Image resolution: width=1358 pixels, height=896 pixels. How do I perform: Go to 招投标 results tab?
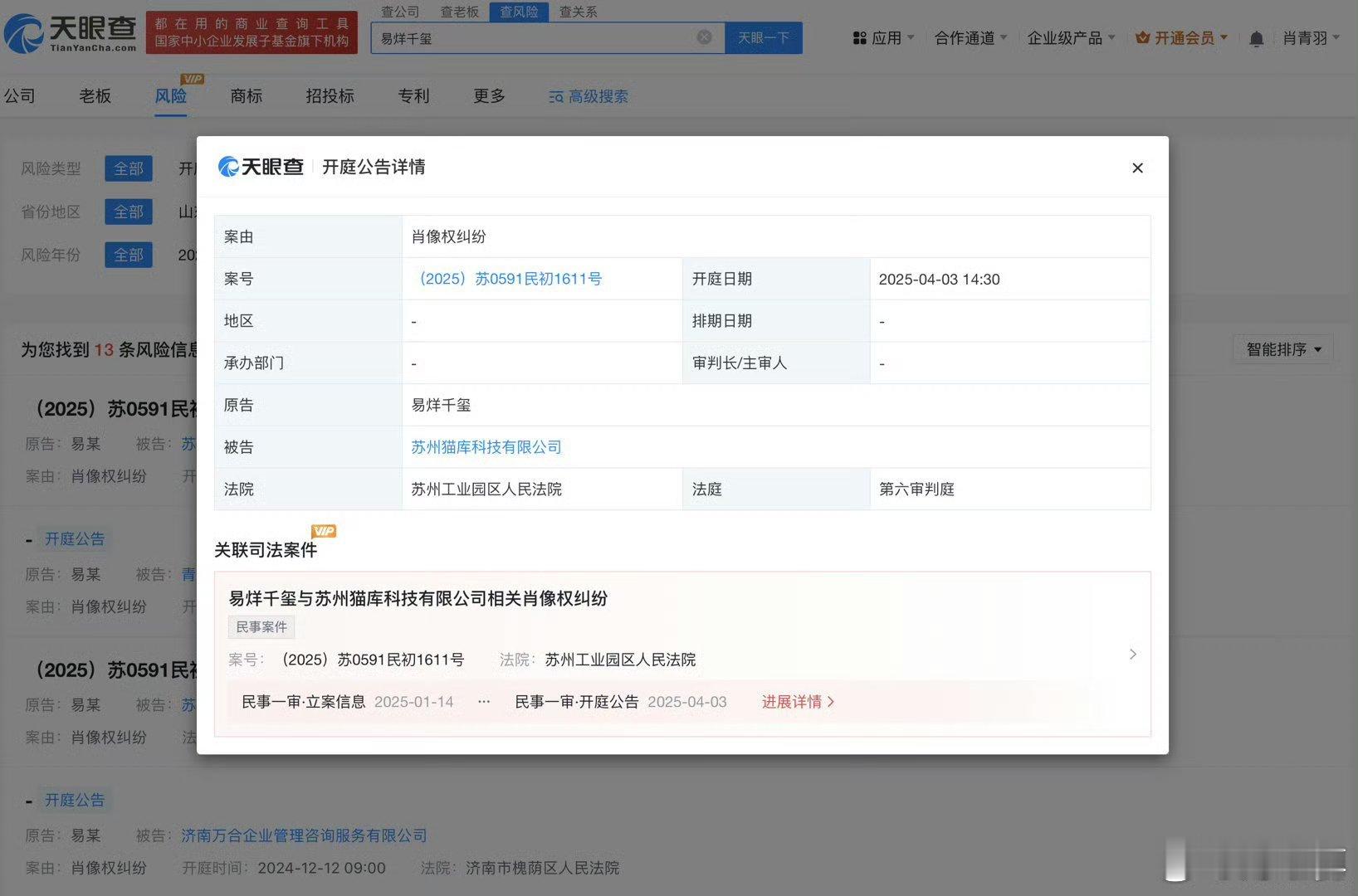330,96
